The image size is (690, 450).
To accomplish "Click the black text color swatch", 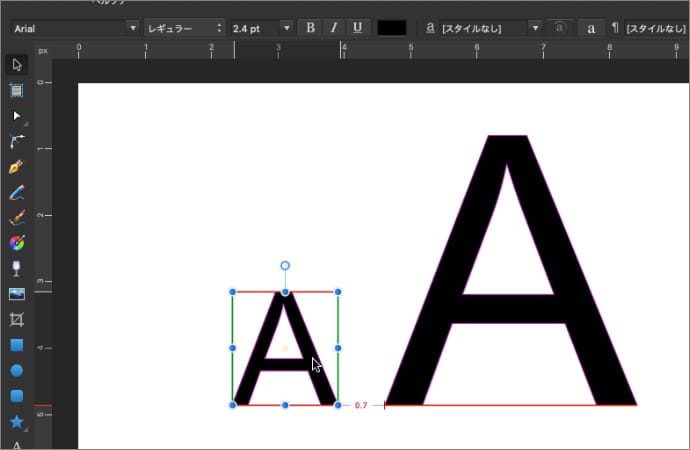I will pyautogui.click(x=391, y=28).
